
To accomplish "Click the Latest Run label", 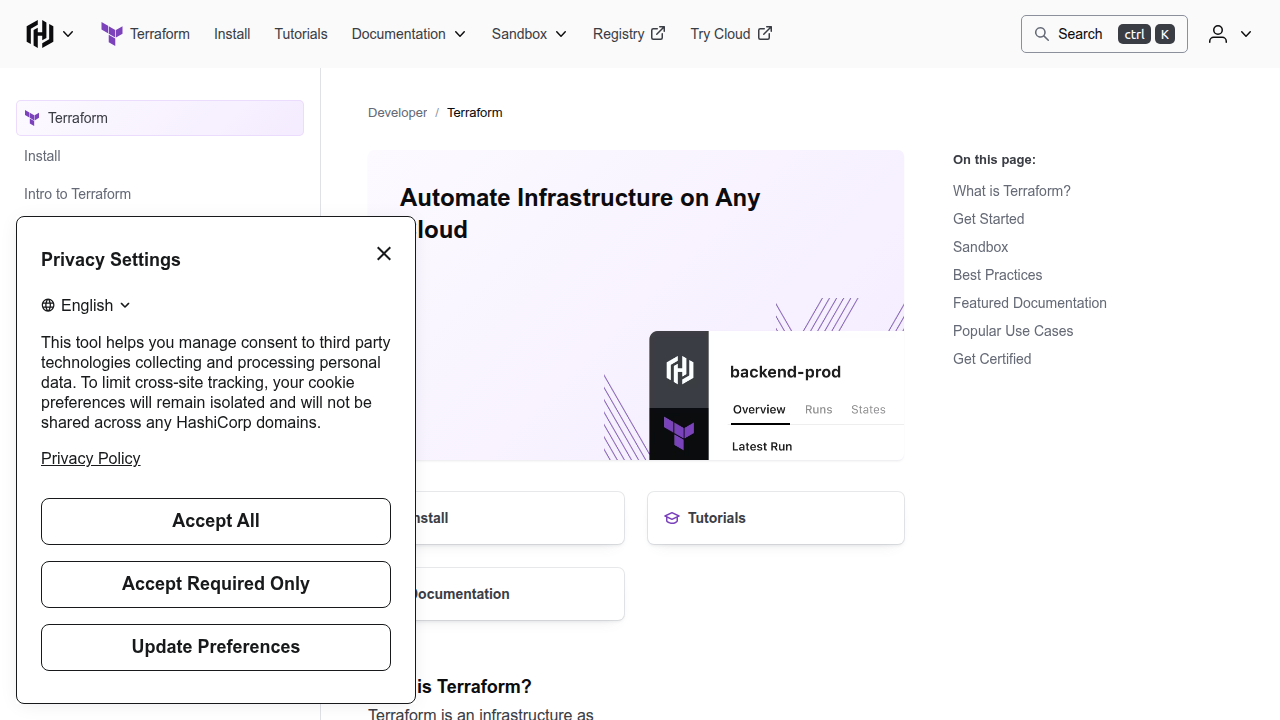I will coord(762,447).
